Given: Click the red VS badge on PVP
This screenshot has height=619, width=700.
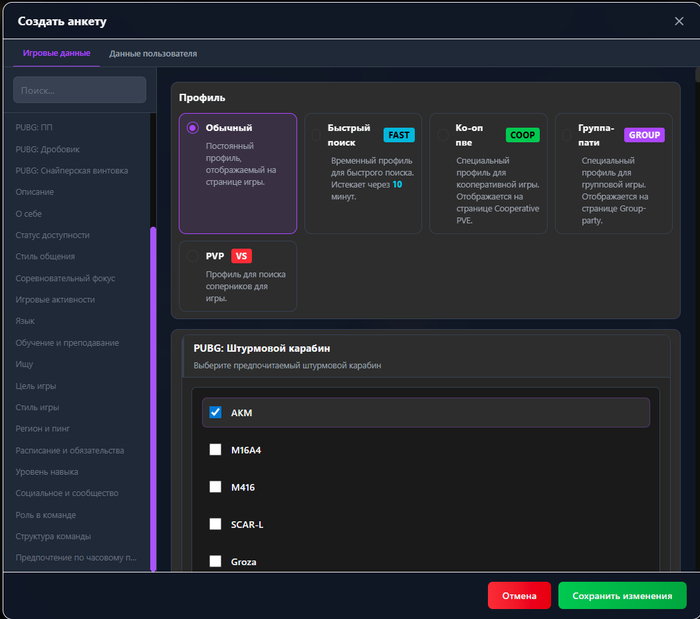Looking at the screenshot, I should point(241,256).
